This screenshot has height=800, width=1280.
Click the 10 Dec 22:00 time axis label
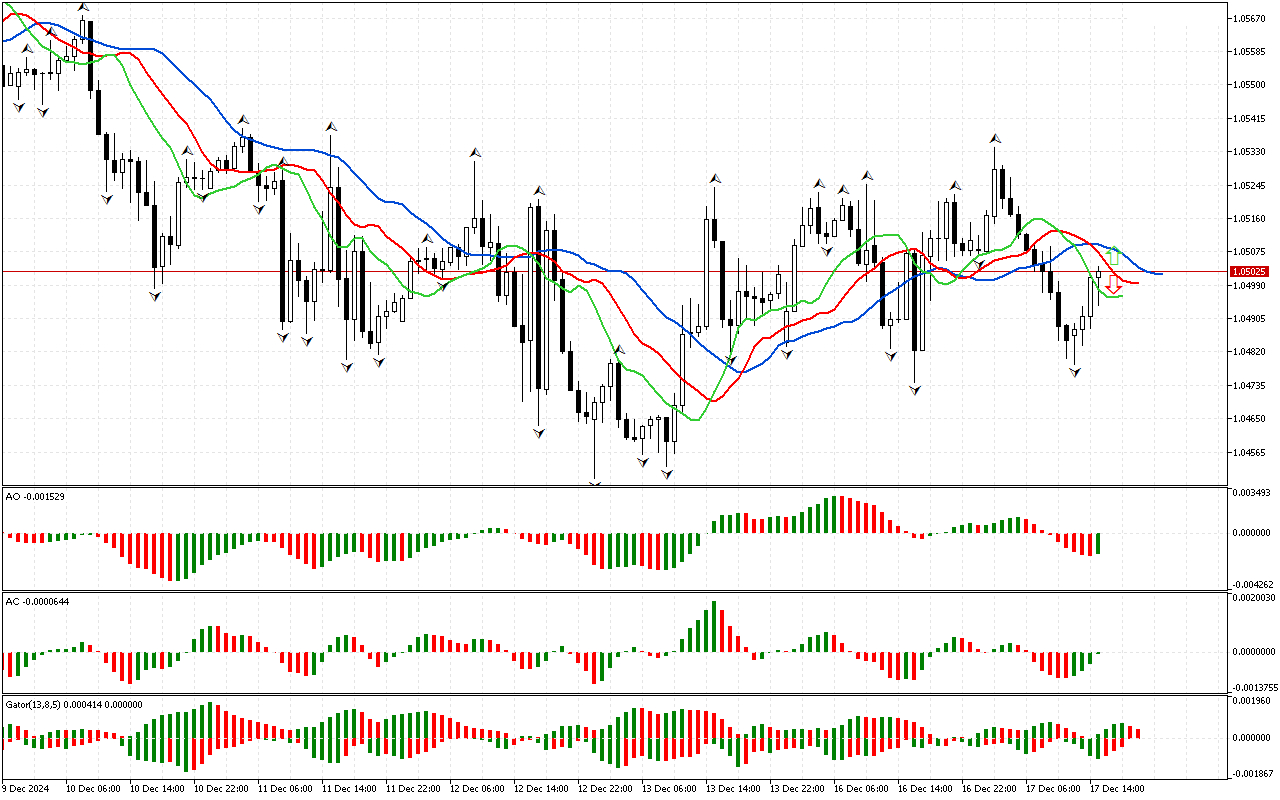221,789
